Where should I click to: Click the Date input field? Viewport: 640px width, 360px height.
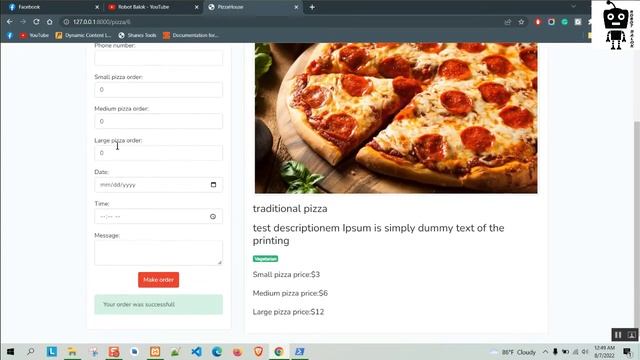tap(158, 185)
